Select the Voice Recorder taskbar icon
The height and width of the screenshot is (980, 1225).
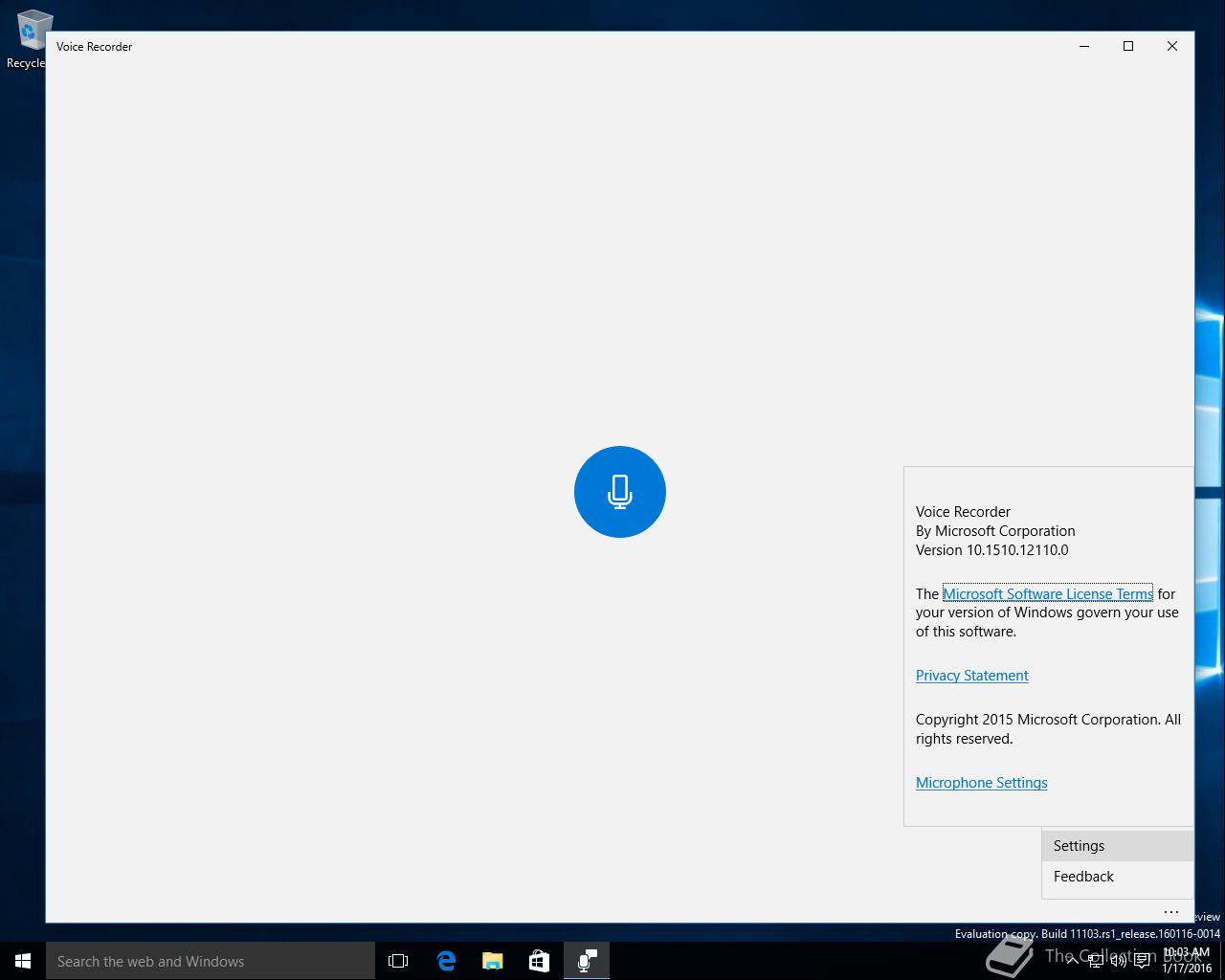pos(588,961)
